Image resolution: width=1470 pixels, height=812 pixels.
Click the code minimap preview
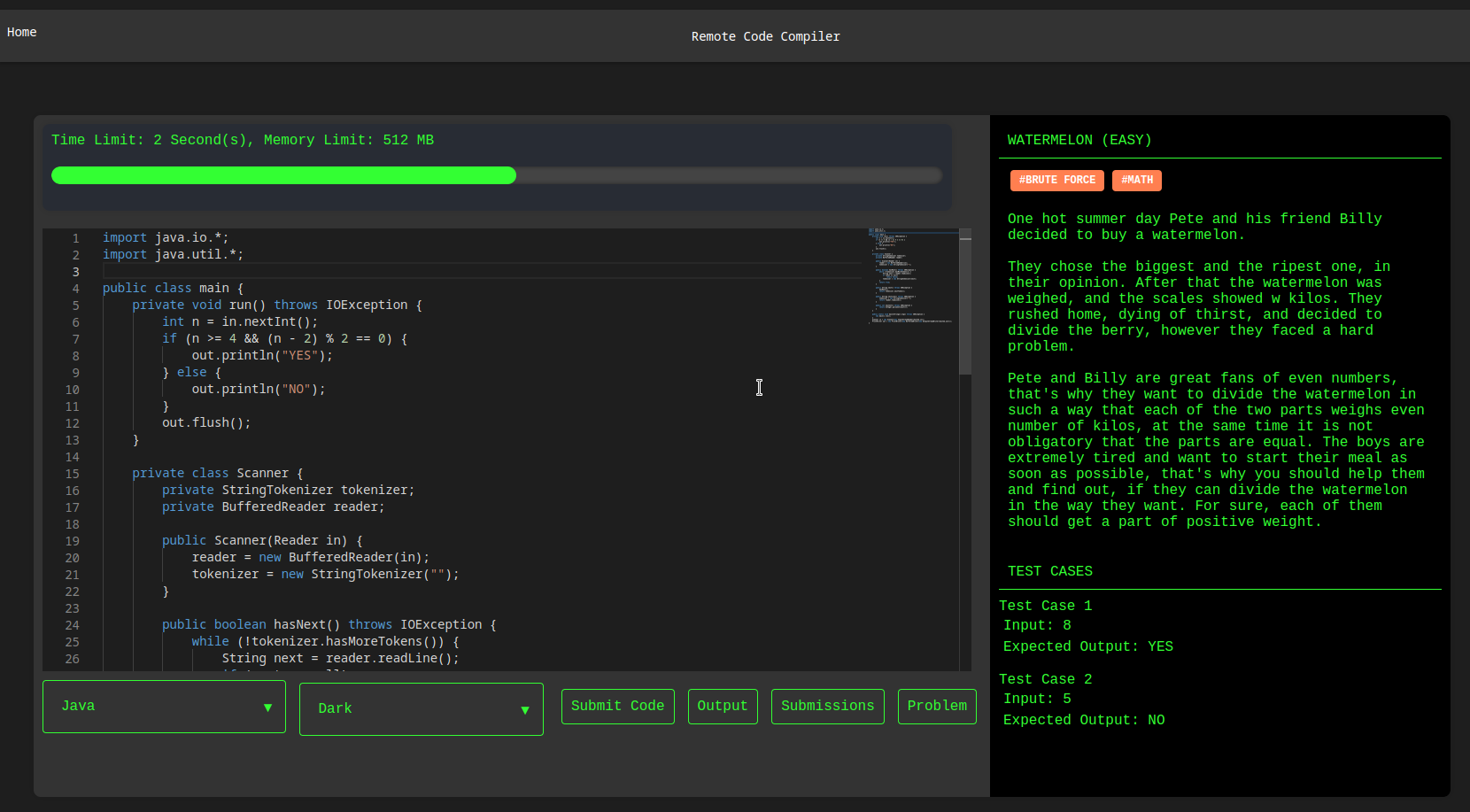pyautogui.click(x=912, y=276)
